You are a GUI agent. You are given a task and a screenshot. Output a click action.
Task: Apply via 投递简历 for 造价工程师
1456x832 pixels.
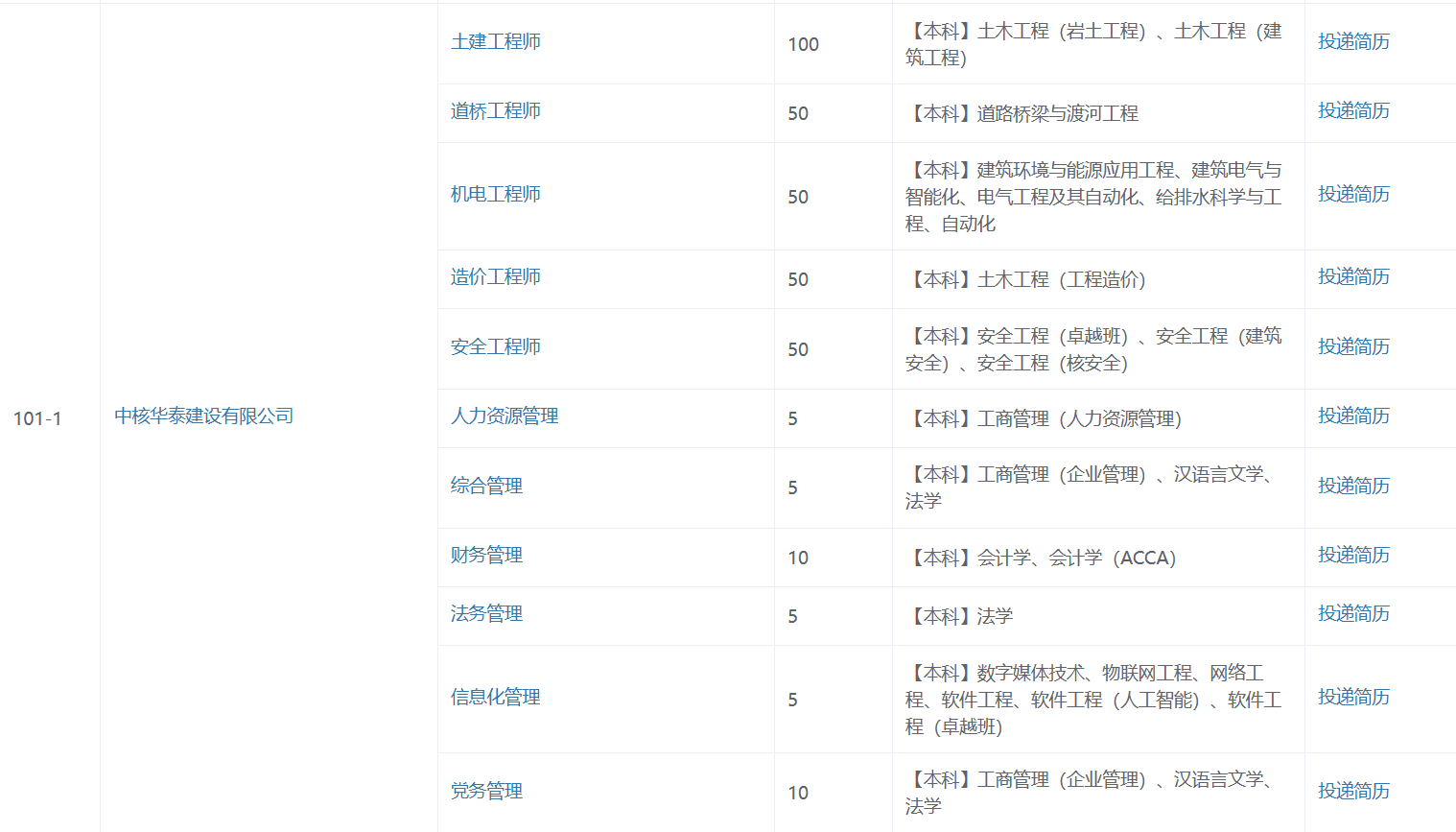click(x=1353, y=277)
